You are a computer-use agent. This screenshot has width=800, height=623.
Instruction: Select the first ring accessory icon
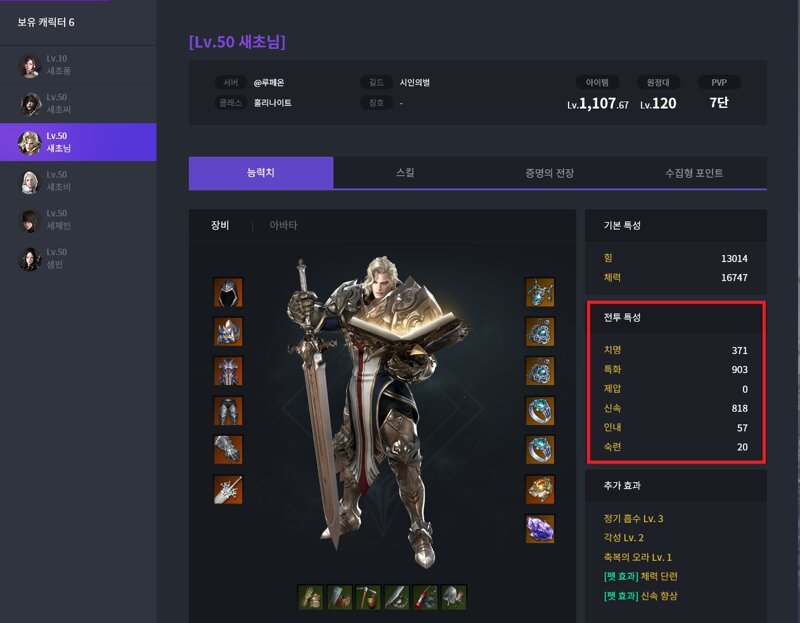540,411
